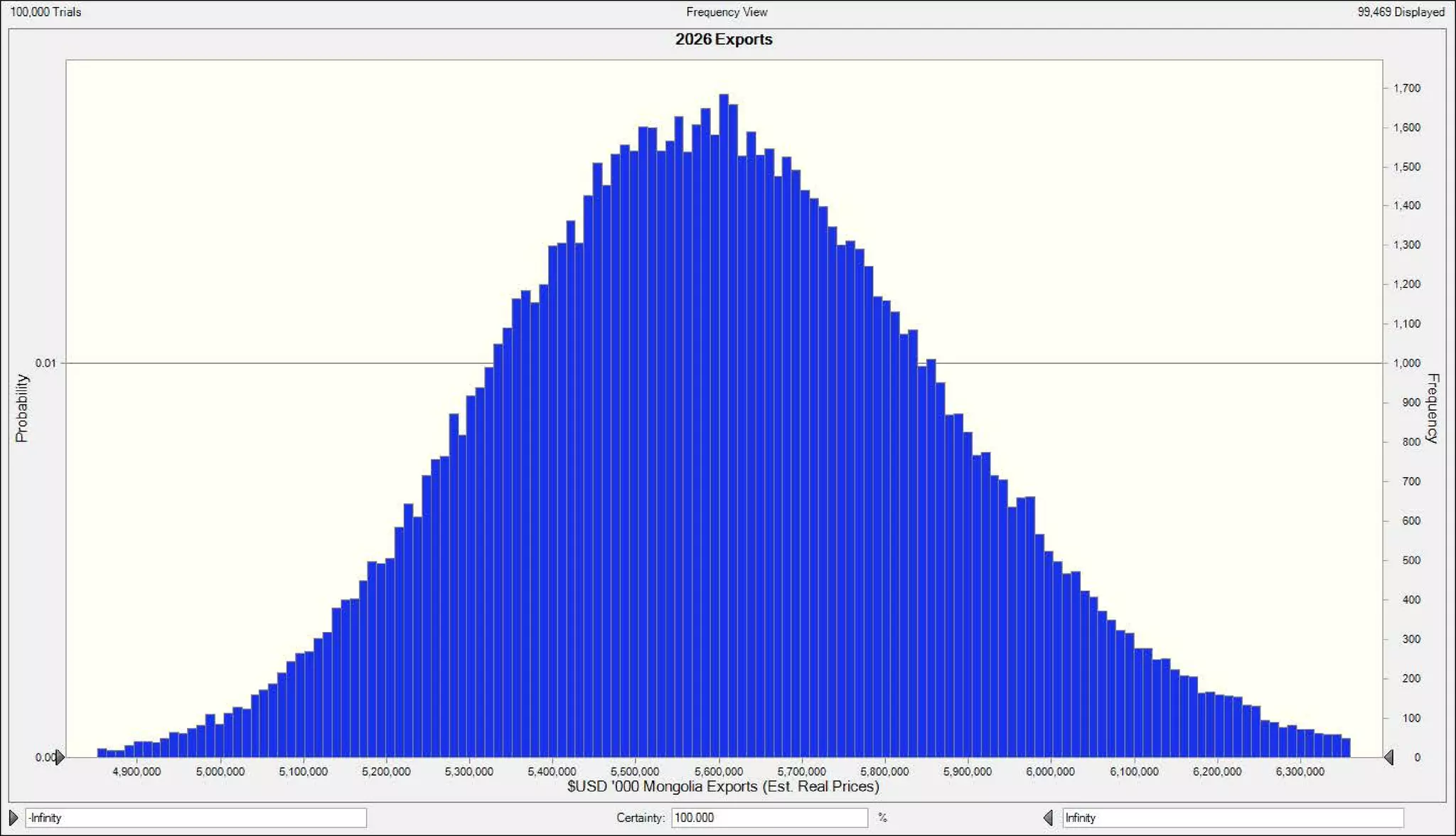
Task: Click triangle icon beside the -Infinity field
Action: pos(14,818)
